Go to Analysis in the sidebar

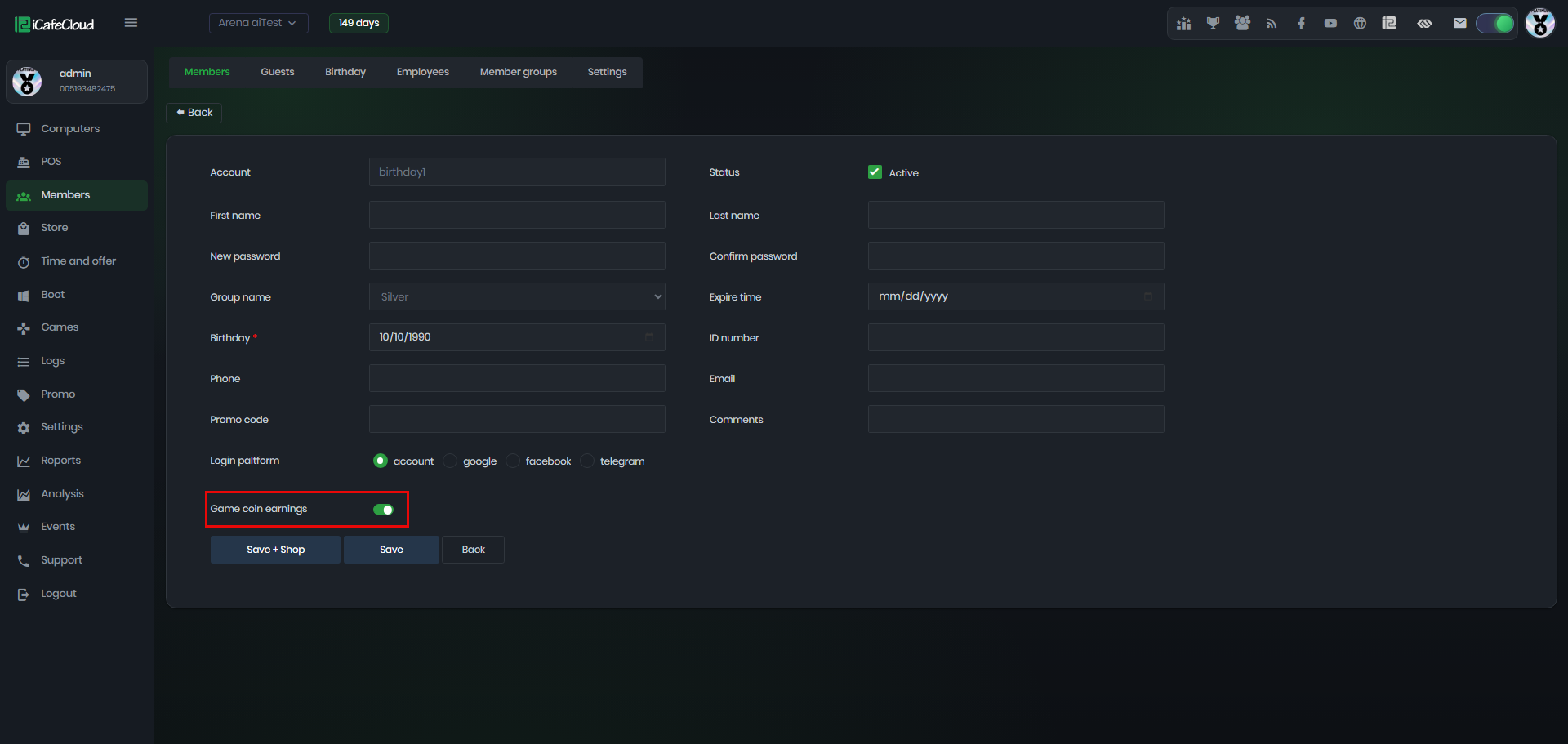point(77,494)
